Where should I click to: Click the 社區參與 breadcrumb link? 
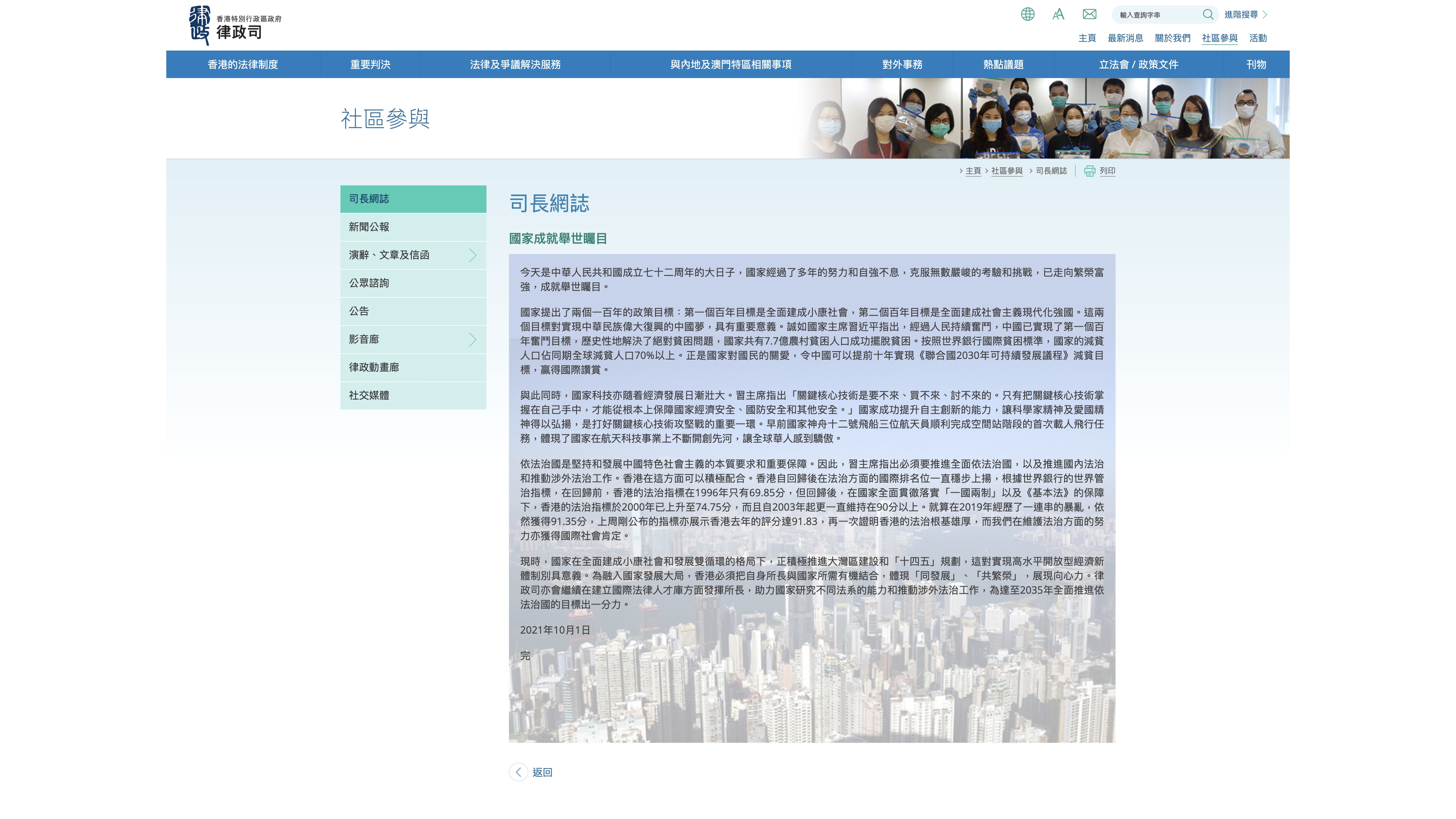pos(1007,171)
